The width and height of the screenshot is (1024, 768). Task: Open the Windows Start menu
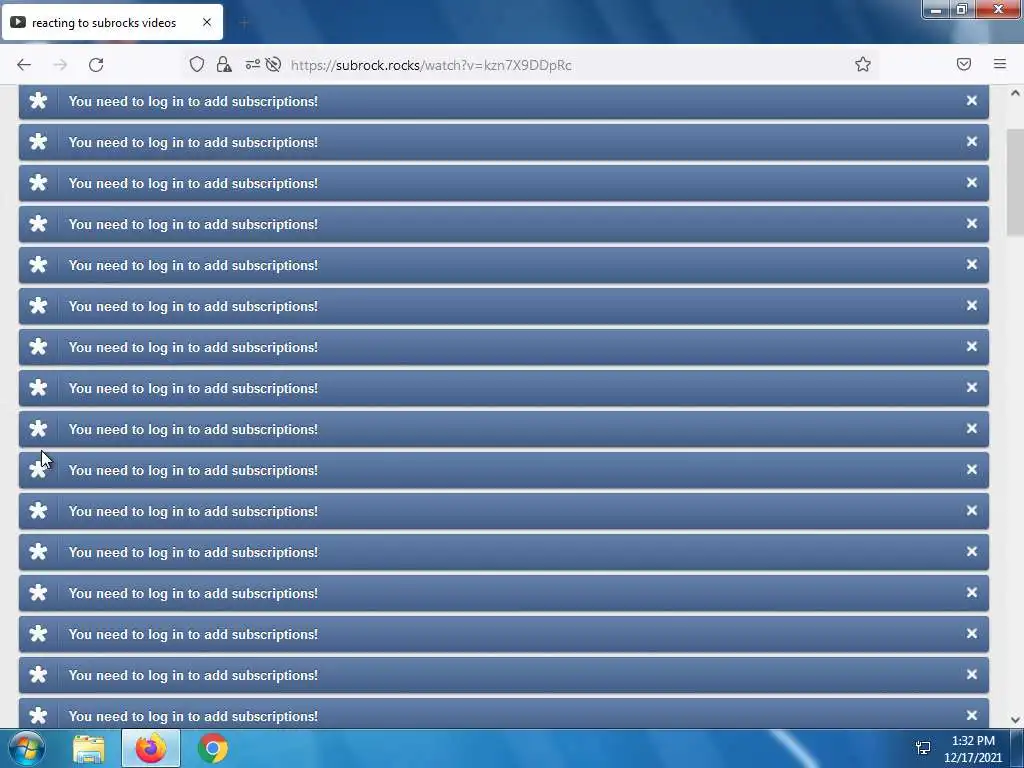[26, 748]
